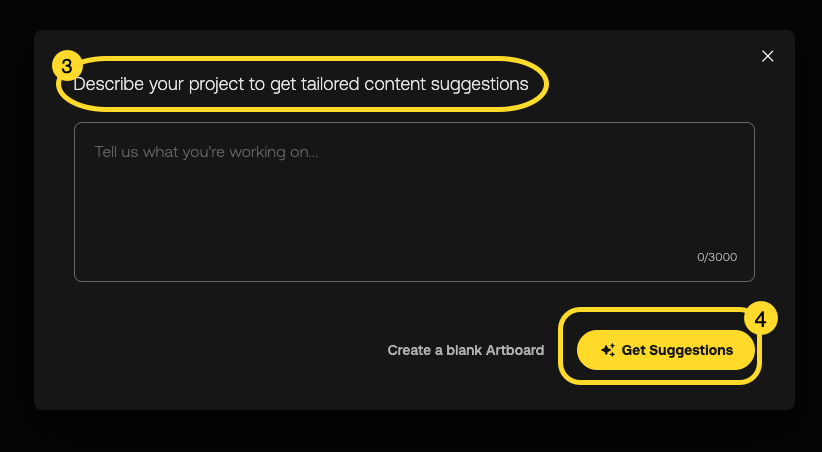The height and width of the screenshot is (452, 822).
Task: Click the word 'Describe' in the heading
Action: pos(108,85)
